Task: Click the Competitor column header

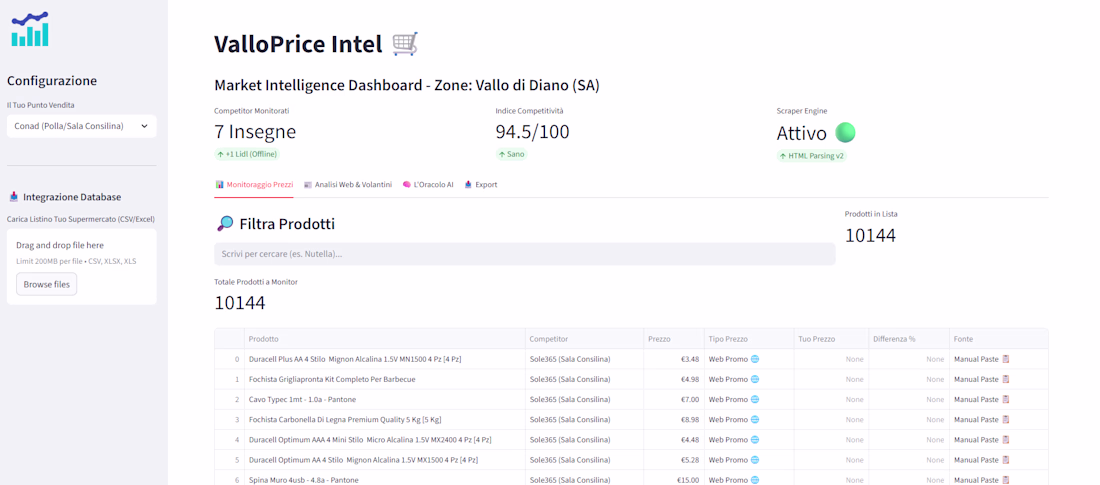Action: click(584, 339)
